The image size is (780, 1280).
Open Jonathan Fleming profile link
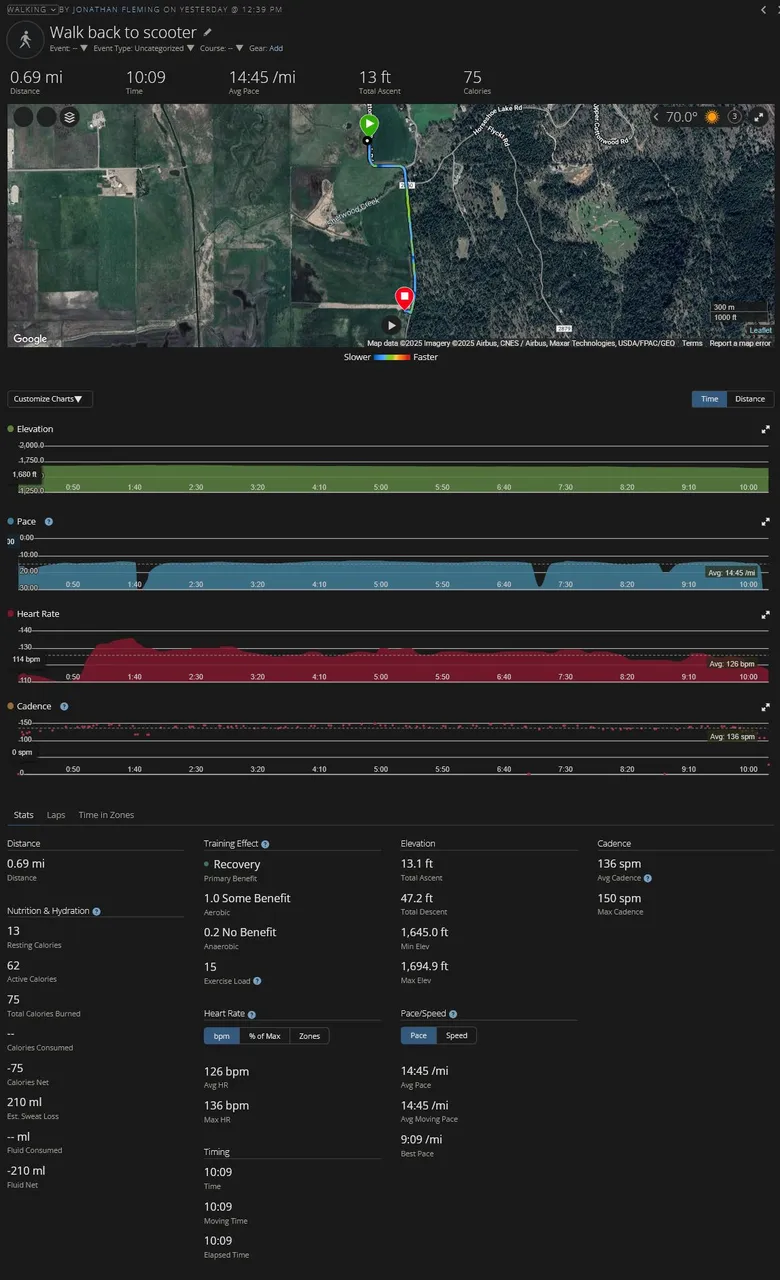pos(116,9)
